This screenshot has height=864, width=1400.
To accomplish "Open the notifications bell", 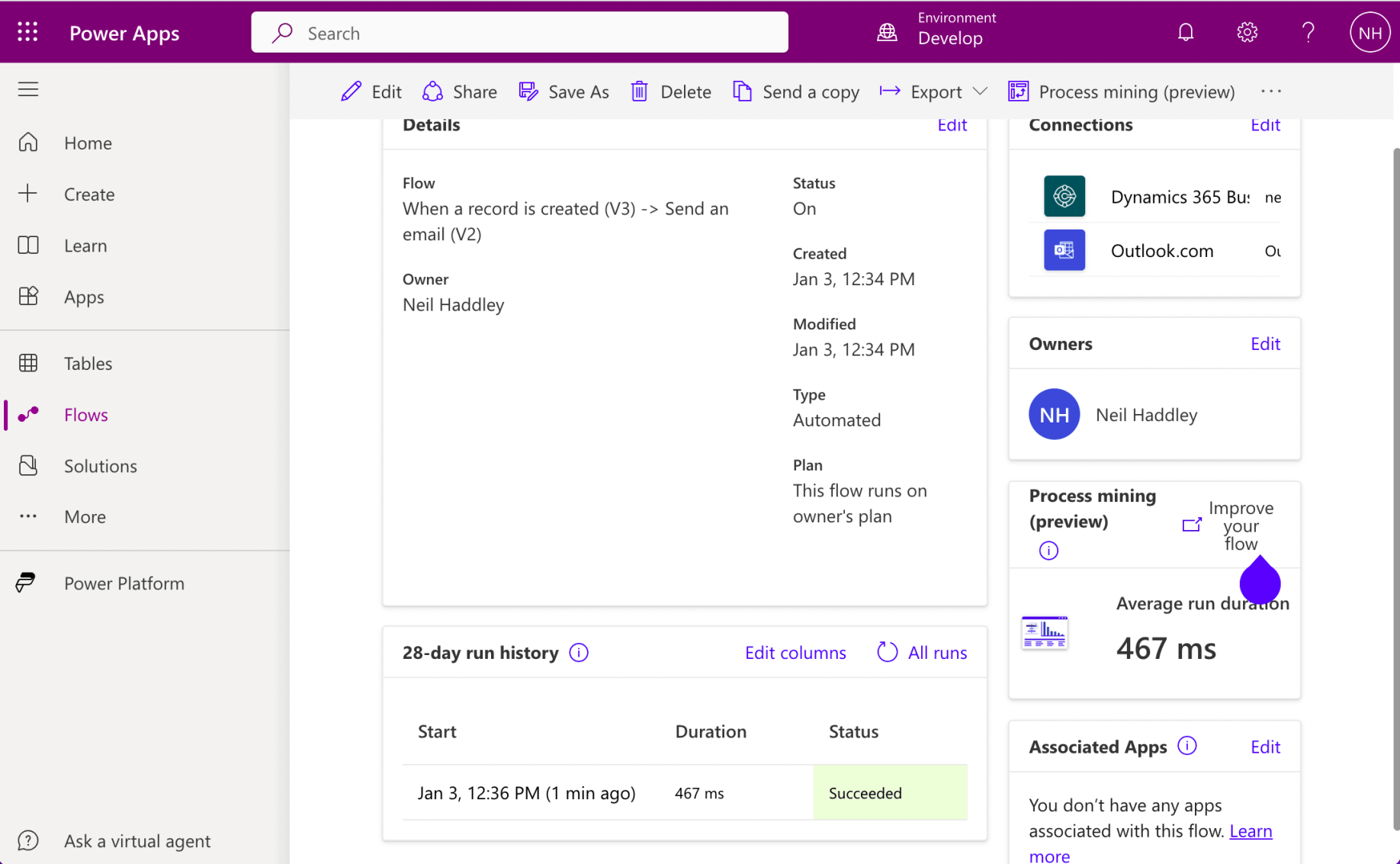I will coord(1185,32).
